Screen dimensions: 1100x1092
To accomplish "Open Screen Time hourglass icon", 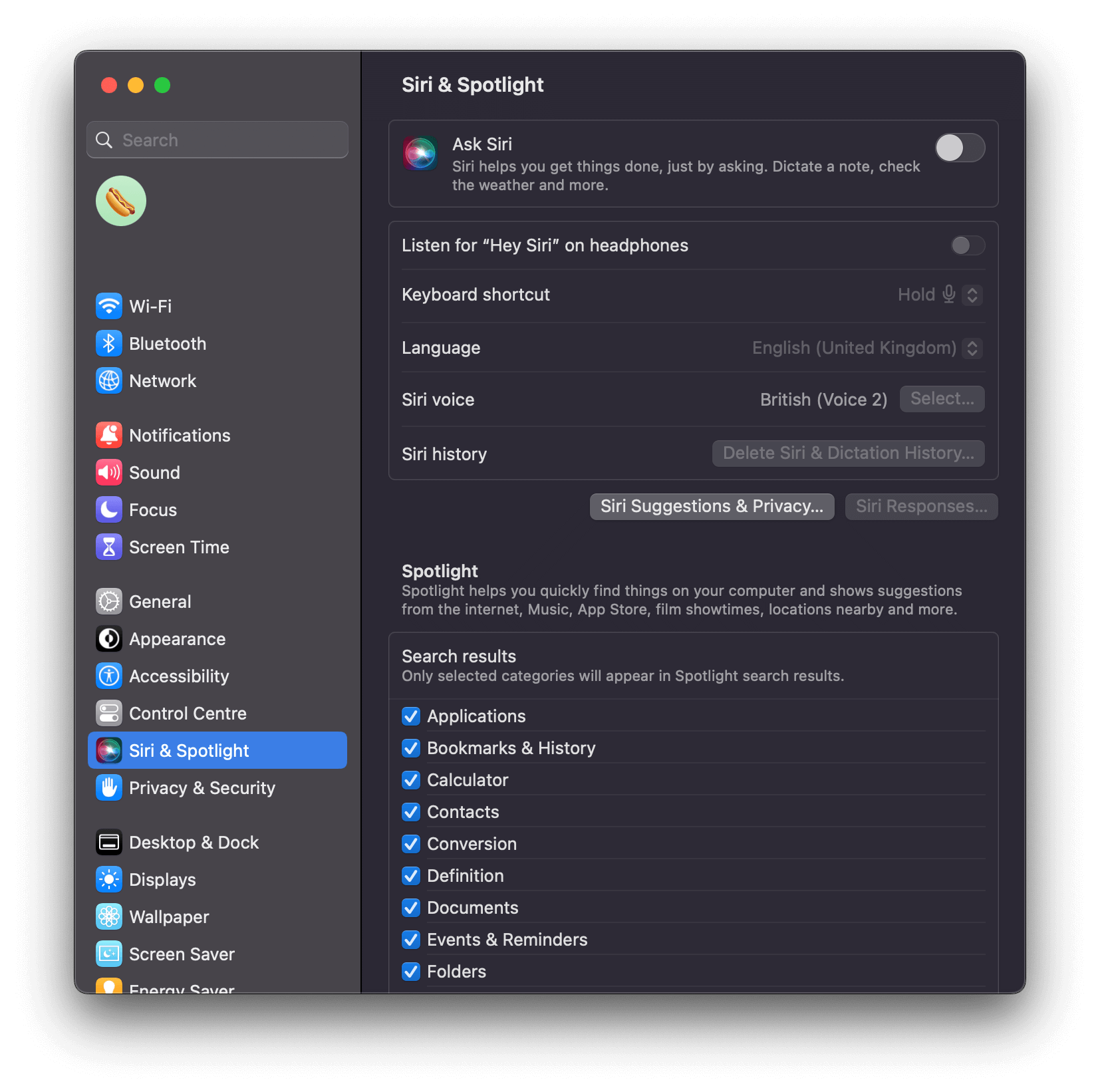I will (x=109, y=547).
